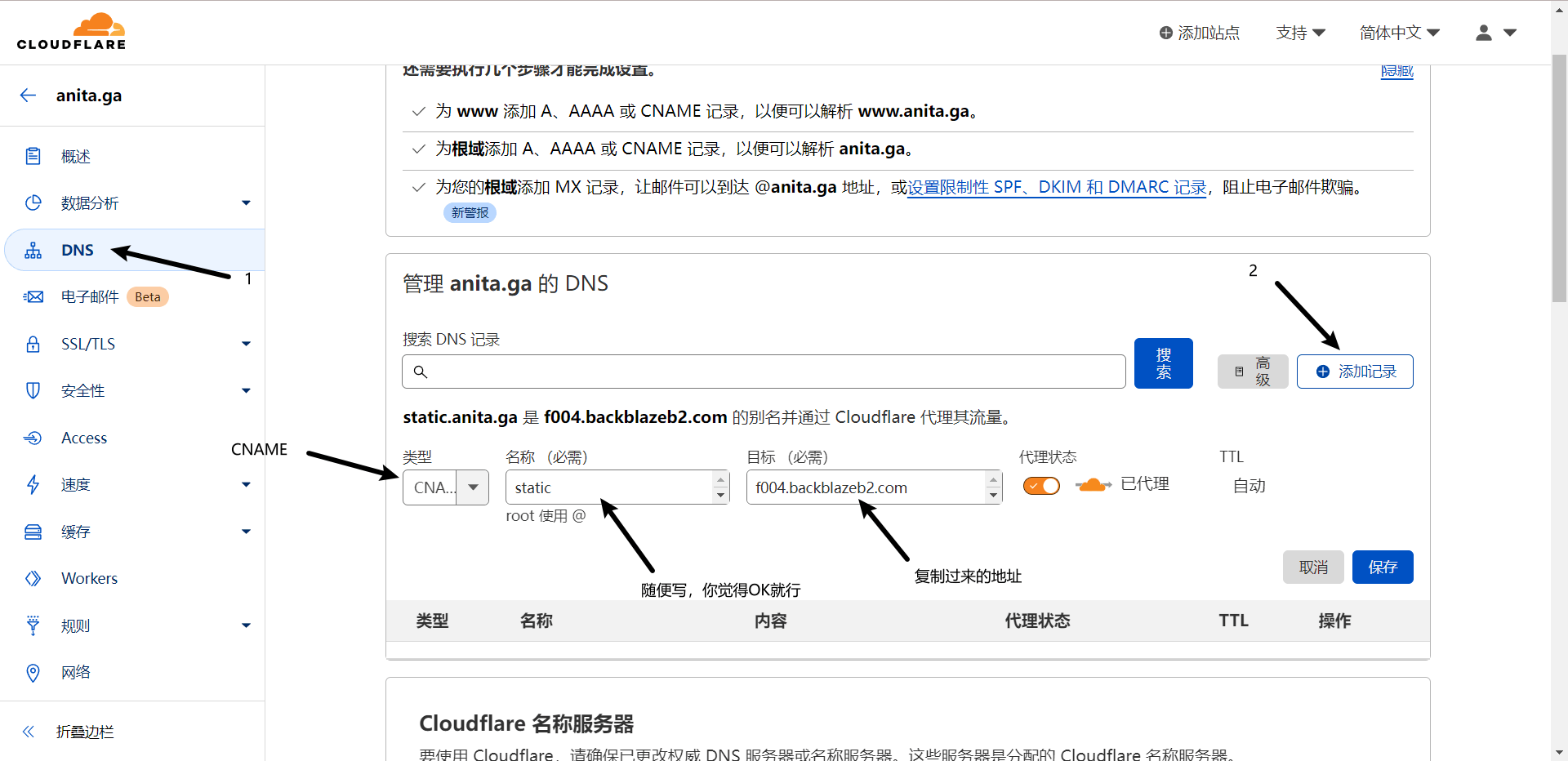1568x761 pixels.
Task: Click the Cloudflare logo
Action: point(71,32)
